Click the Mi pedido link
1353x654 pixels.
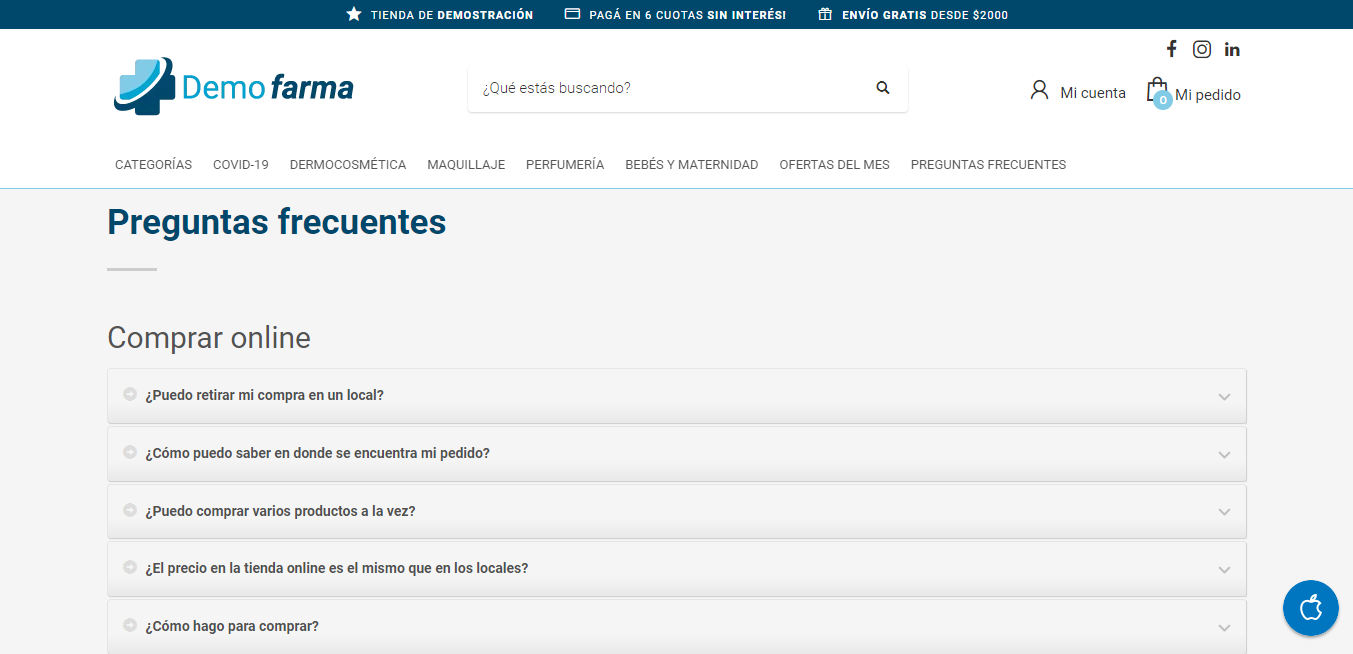click(1208, 95)
